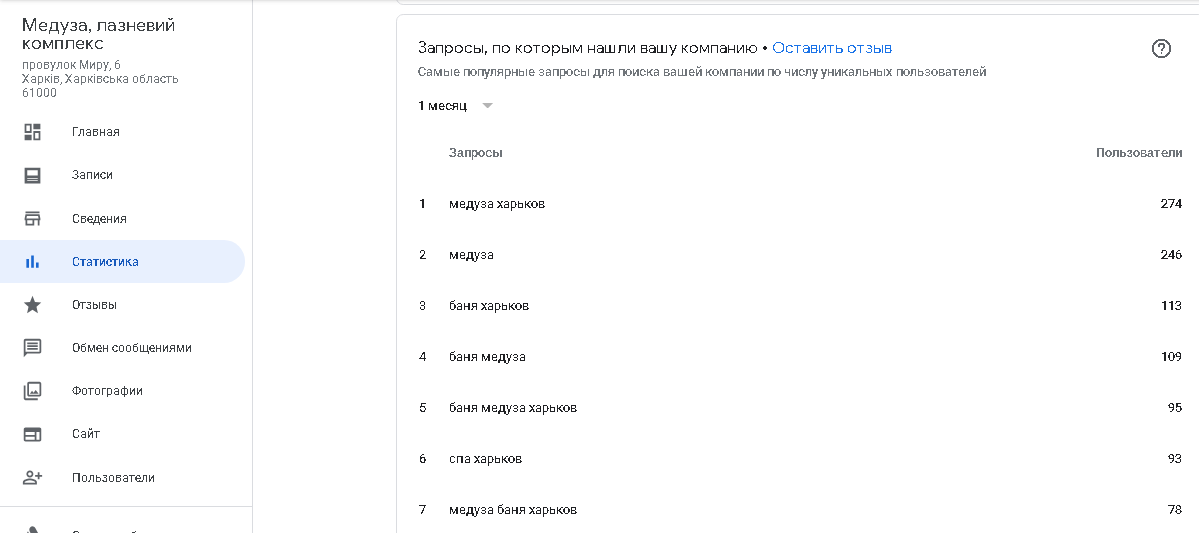This screenshot has height=533, width=1199.
Task: Click the Медуза, лазневий комплекс business name
Action: point(98,34)
